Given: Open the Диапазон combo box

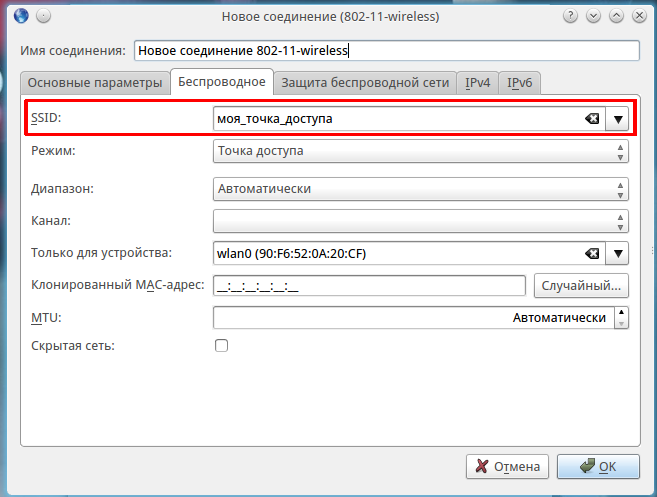Looking at the screenshot, I should coord(421,189).
